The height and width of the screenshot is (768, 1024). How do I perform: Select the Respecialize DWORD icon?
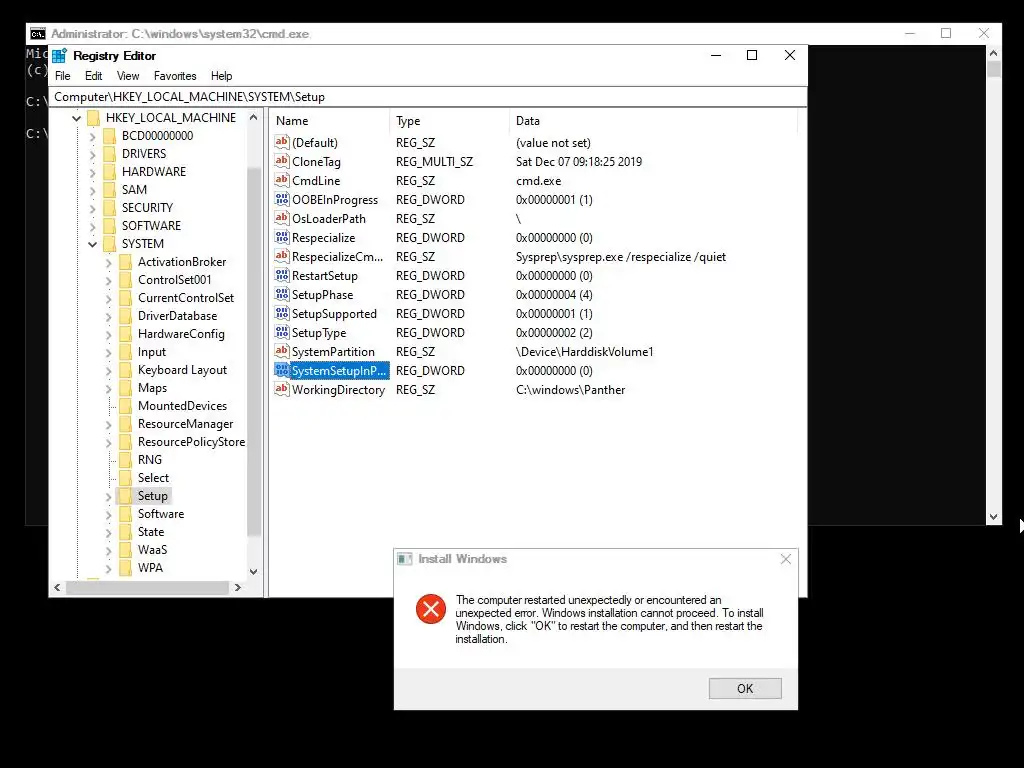click(281, 237)
